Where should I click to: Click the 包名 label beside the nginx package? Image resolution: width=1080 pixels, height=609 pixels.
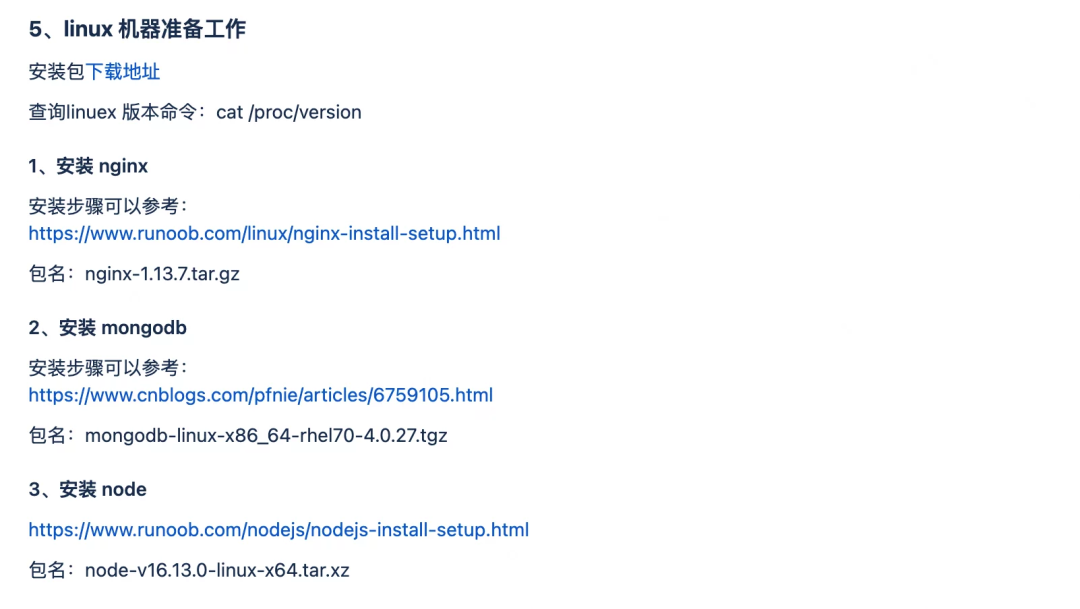coord(47,274)
